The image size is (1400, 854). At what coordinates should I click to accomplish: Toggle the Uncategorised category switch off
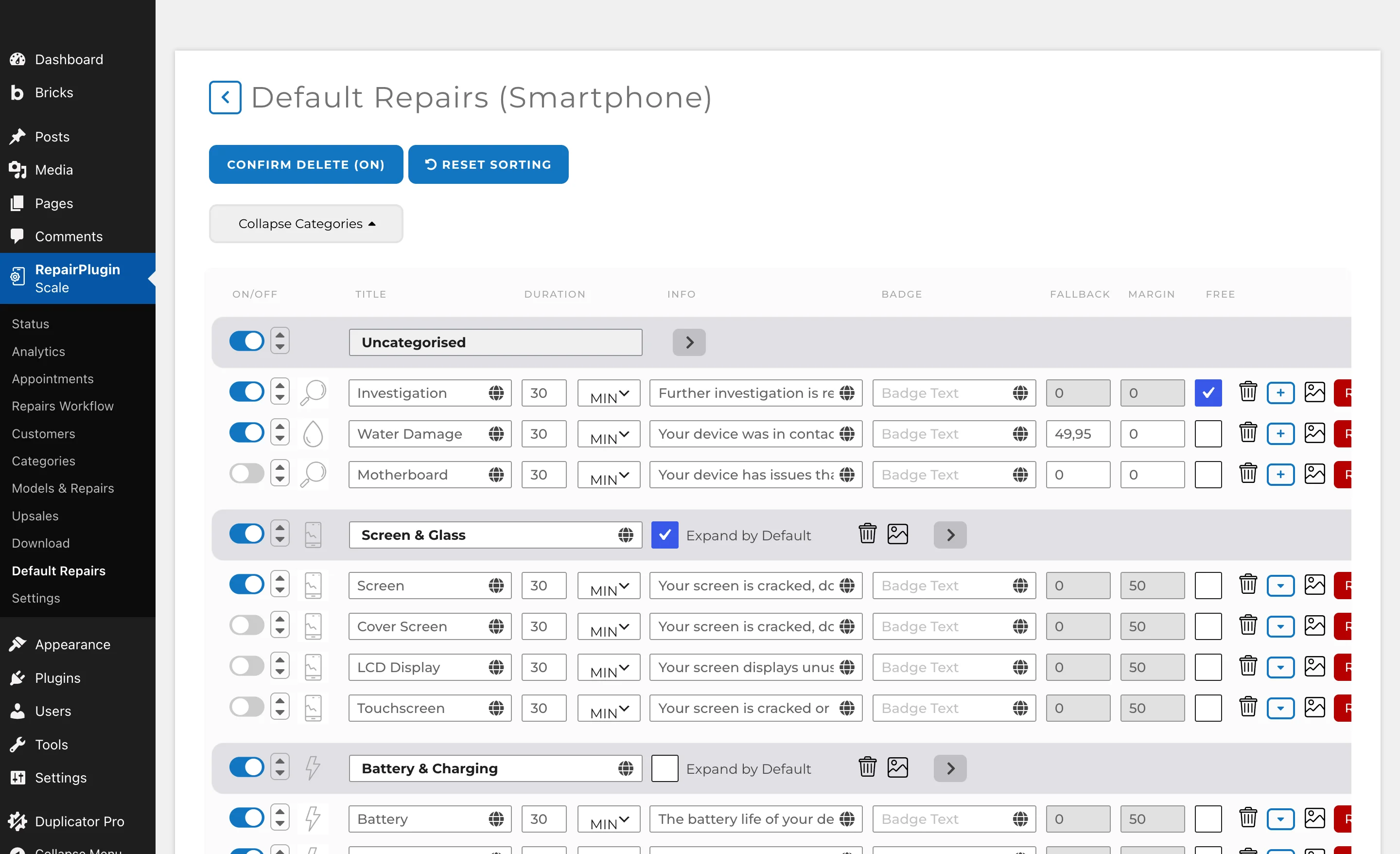click(246, 341)
